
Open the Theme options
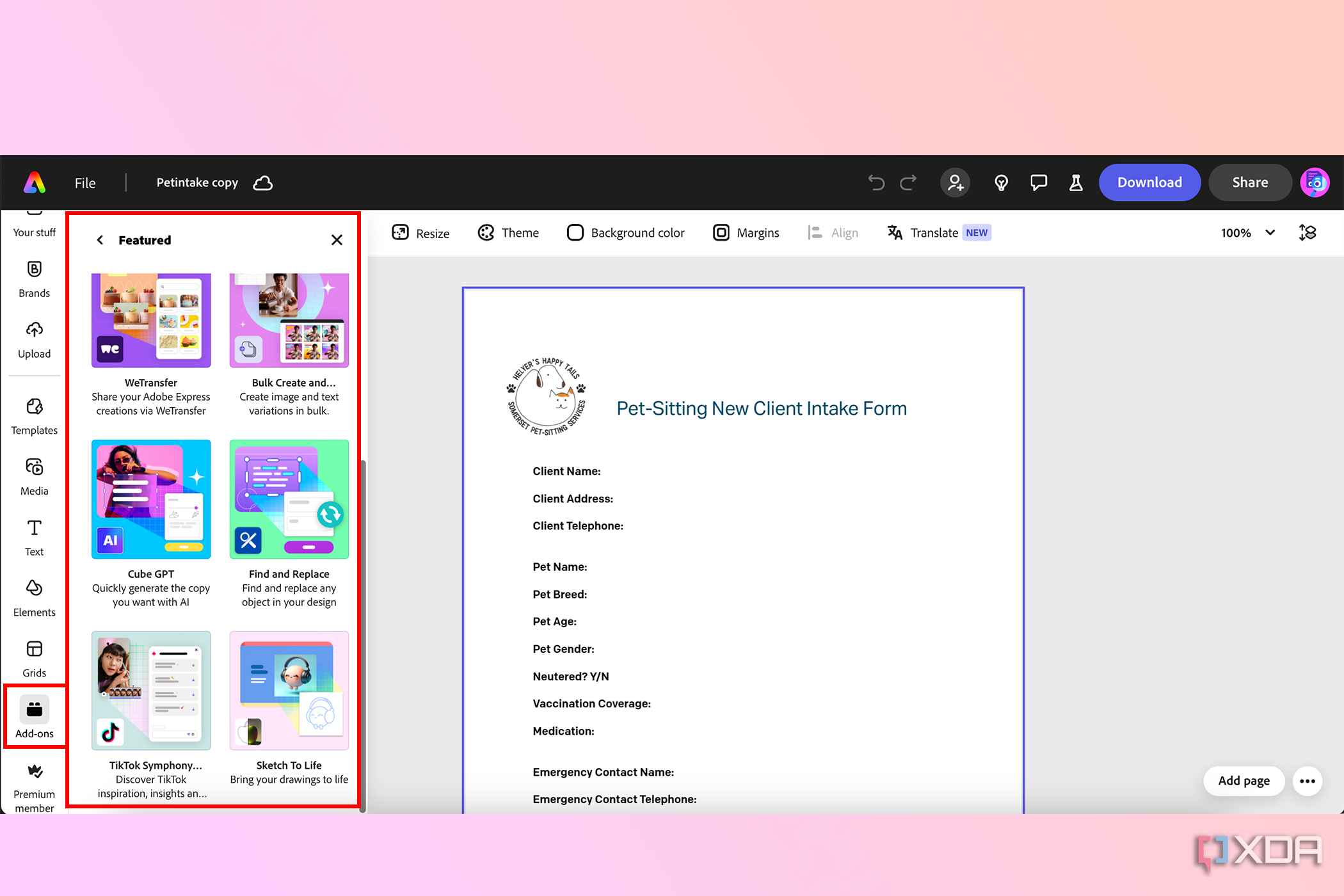coord(508,233)
